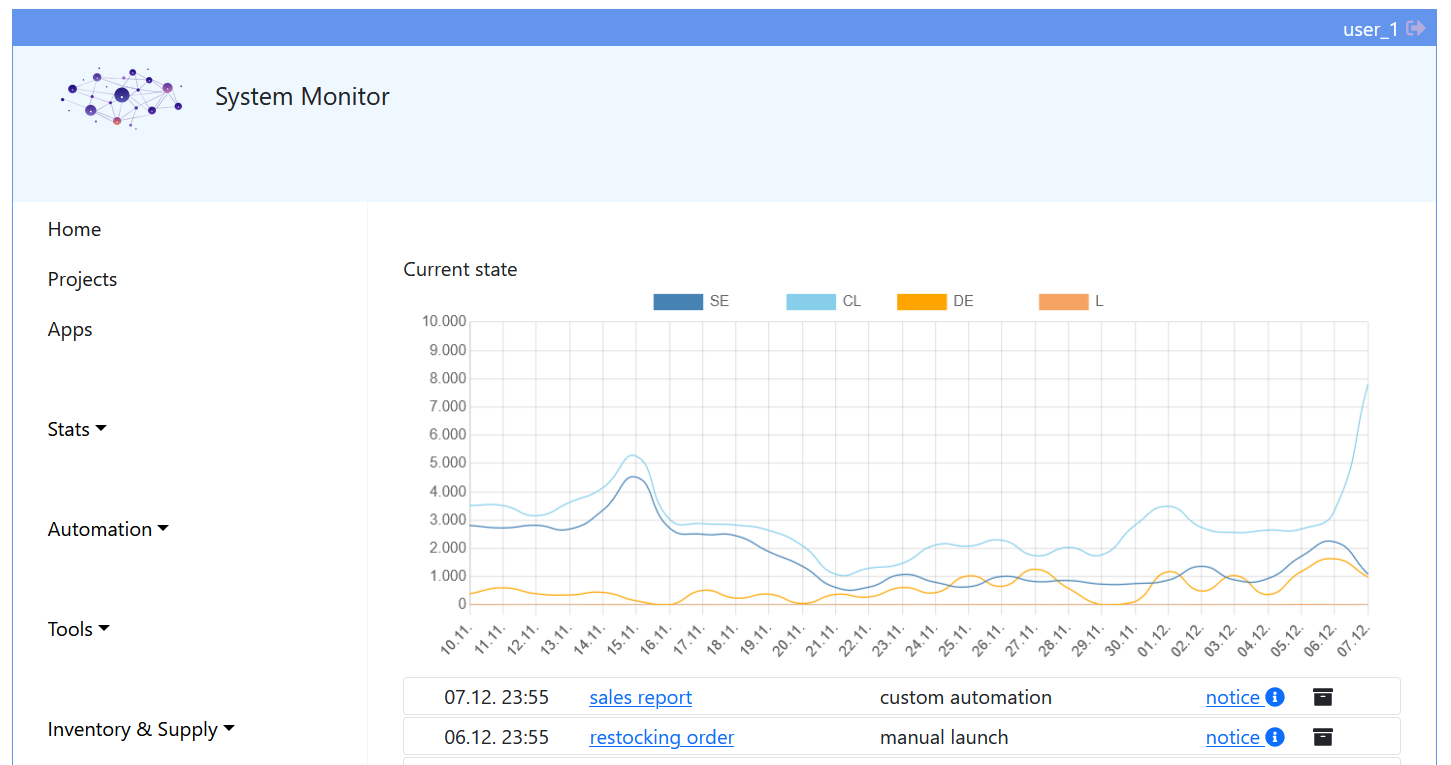Screen dimensions: 1451x765
Task: Expand the Stats dropdown menu
Action: point(77,429)
